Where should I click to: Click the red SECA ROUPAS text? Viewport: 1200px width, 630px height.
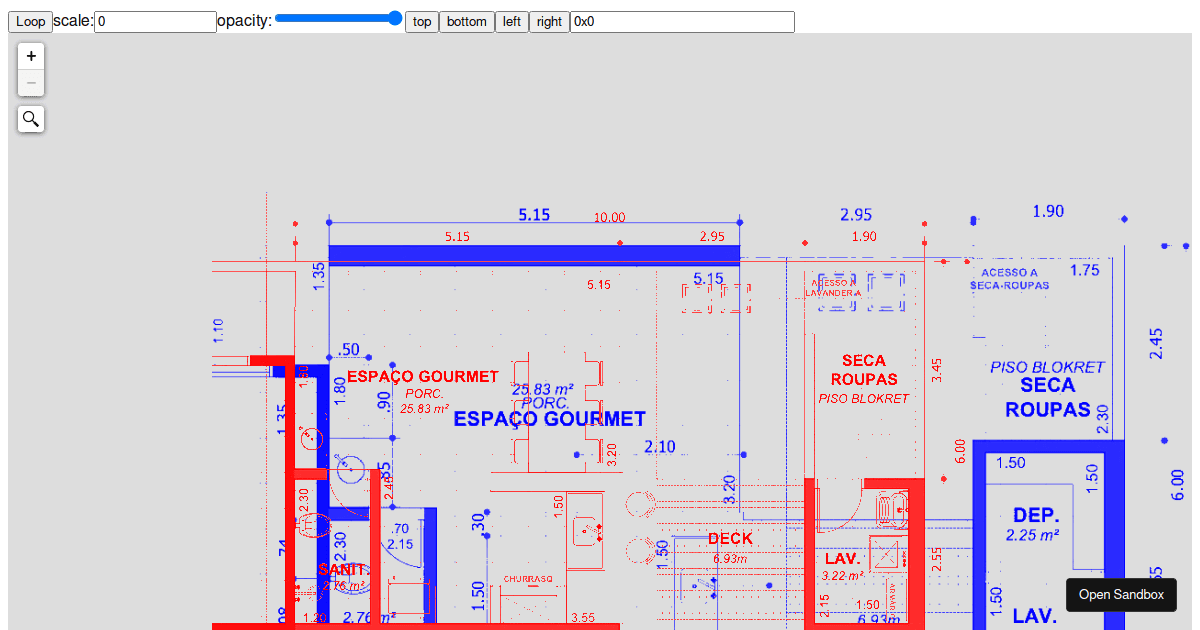pos(863,370)
